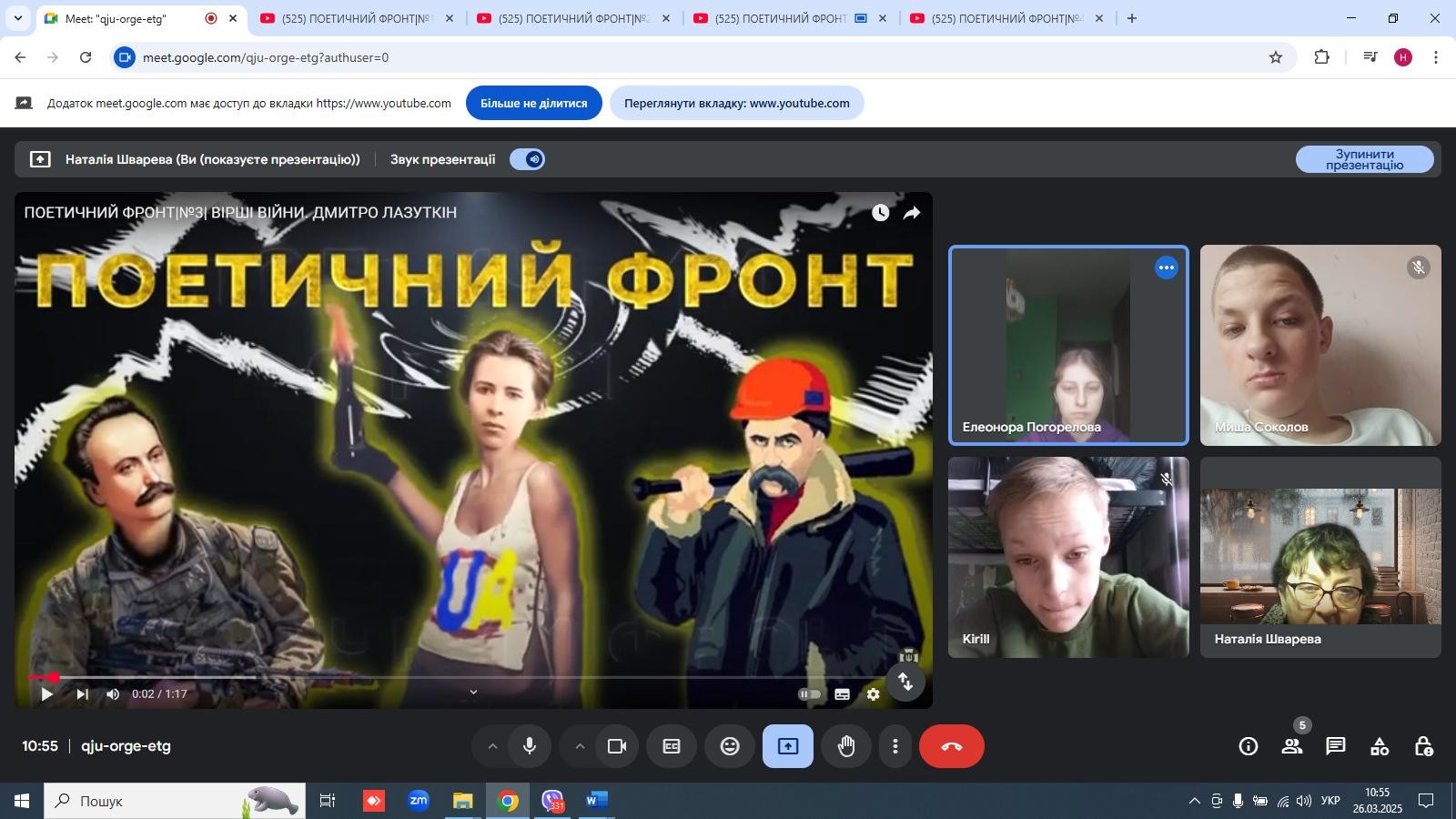Toggle microphone in Meet controls
This screenshot has width=1456, height=819.
tap(530, 746)
